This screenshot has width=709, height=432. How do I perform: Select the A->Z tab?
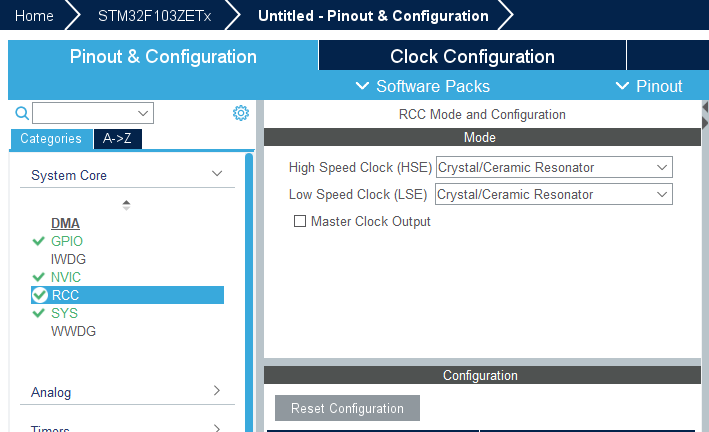point(118,138)
